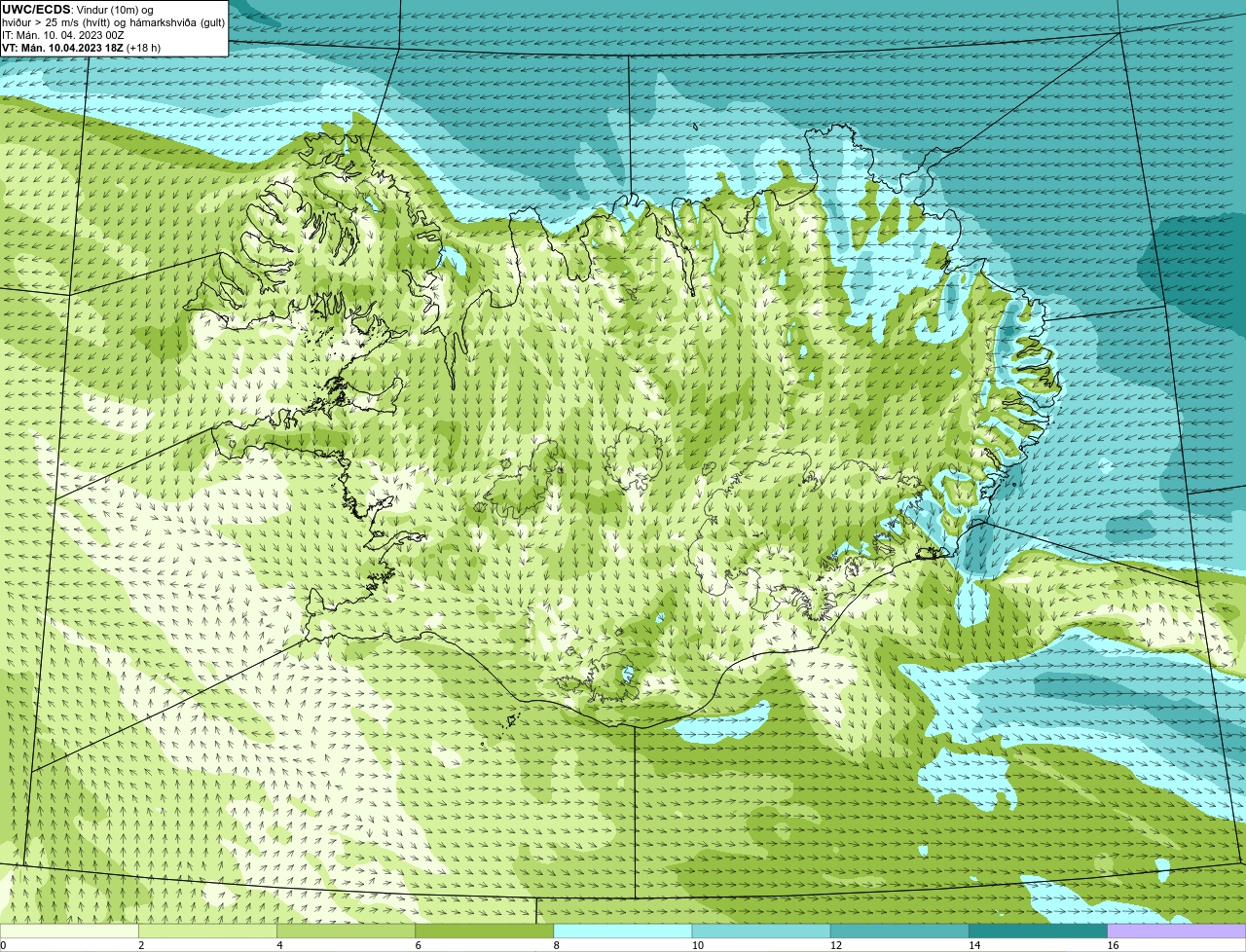Click the 'VT: Mán. 10.04.2023 18Z (+18 h)' line
Image resolution: width=1246 pixels, height=952 pixels.
click(82, 48)
